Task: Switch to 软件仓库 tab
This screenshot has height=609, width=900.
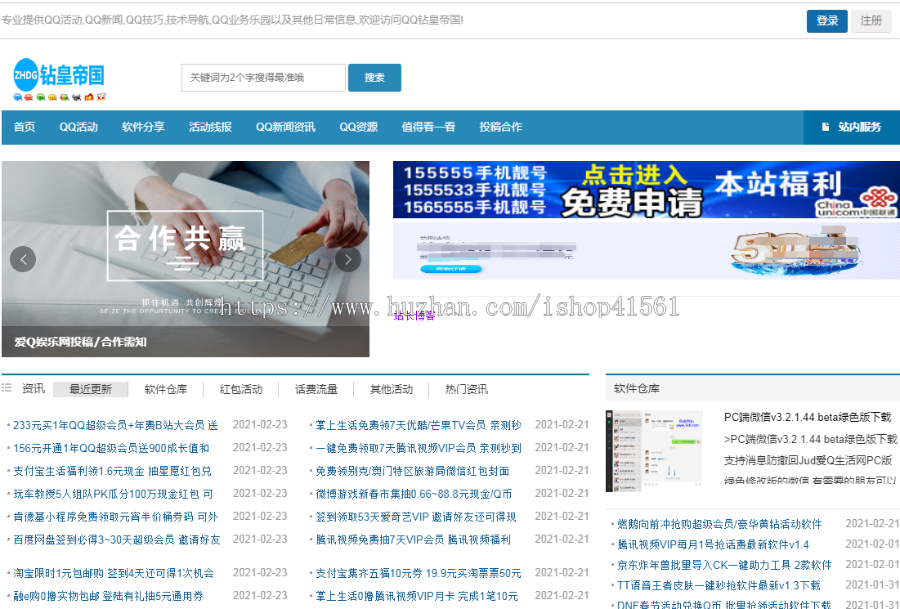Action: pos(165,389)
